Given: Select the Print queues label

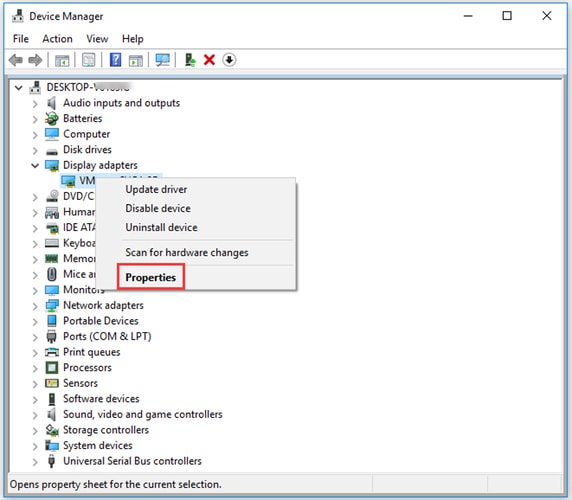Looking at the screenshot, I should [x=92, y=352].
